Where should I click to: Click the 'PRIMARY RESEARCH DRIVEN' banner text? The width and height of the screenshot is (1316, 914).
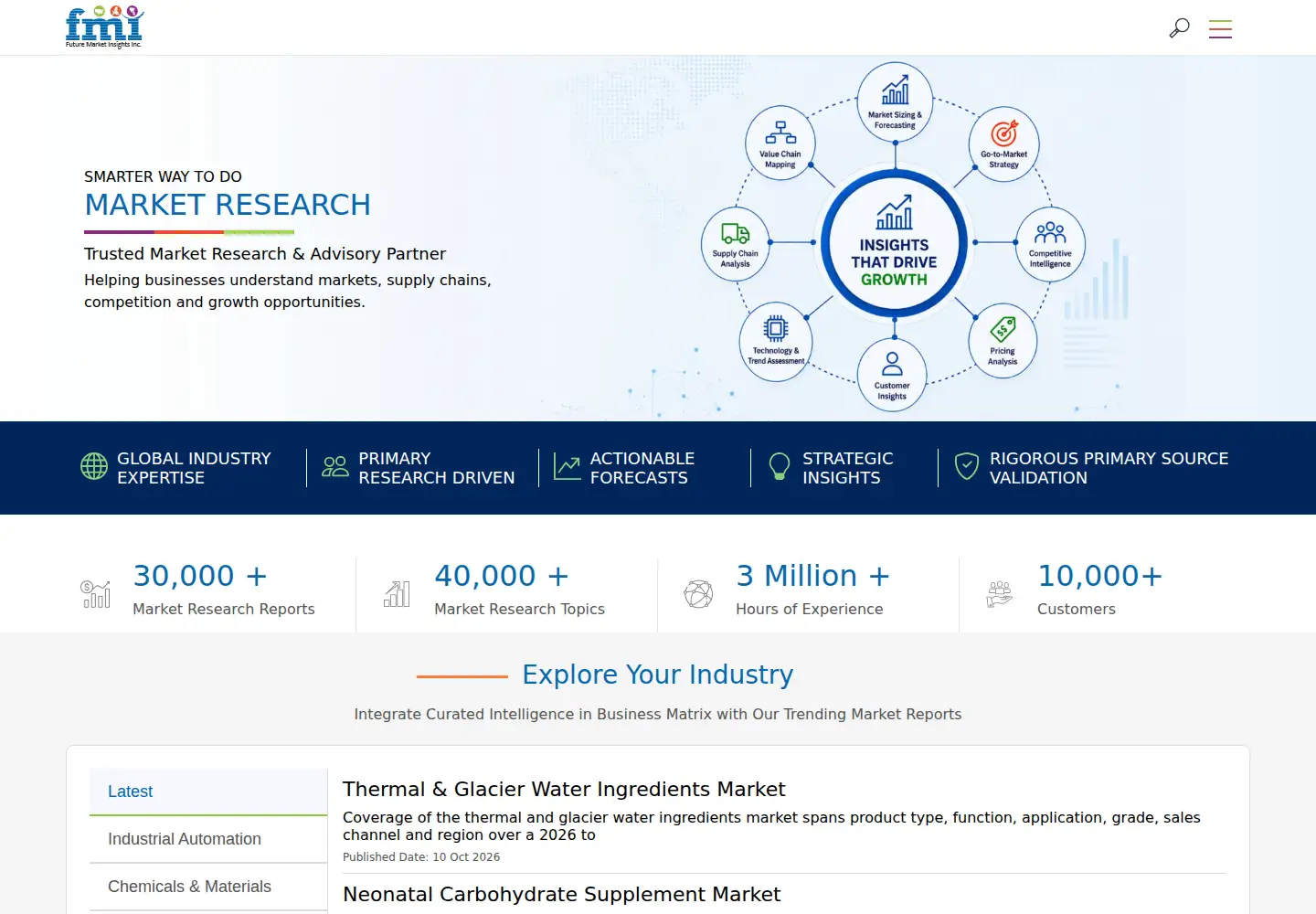[x=437, y=468]
